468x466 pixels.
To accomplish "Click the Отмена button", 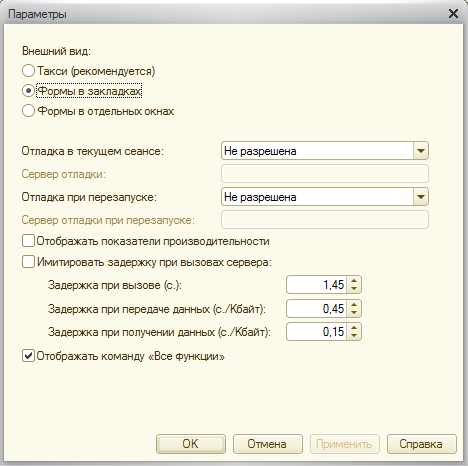I will coord(268,444).
